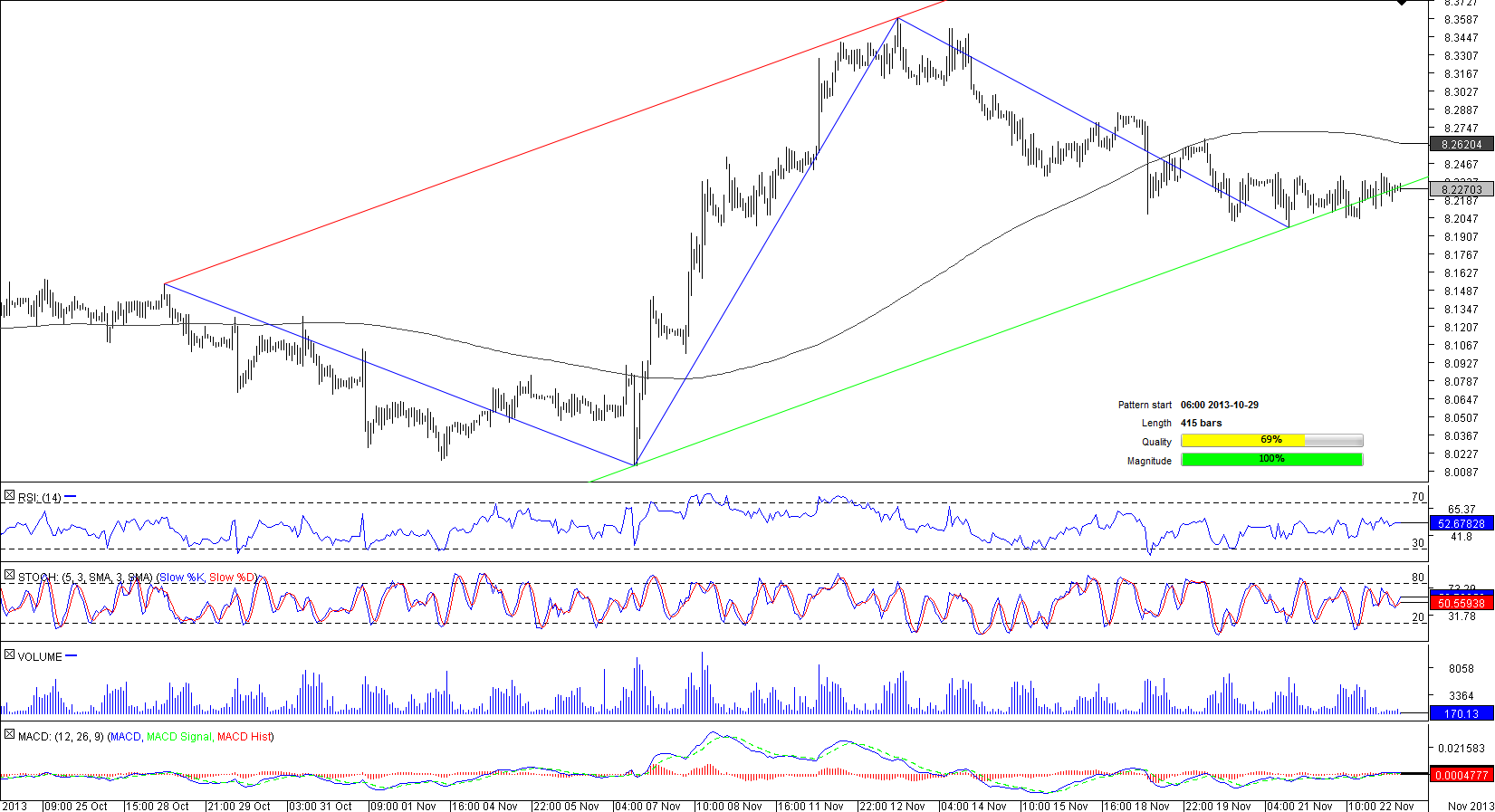Close the MACD indicator panel
Image resolution: width=1495 pixels, height=812 pixels.
tap(9, 734)
